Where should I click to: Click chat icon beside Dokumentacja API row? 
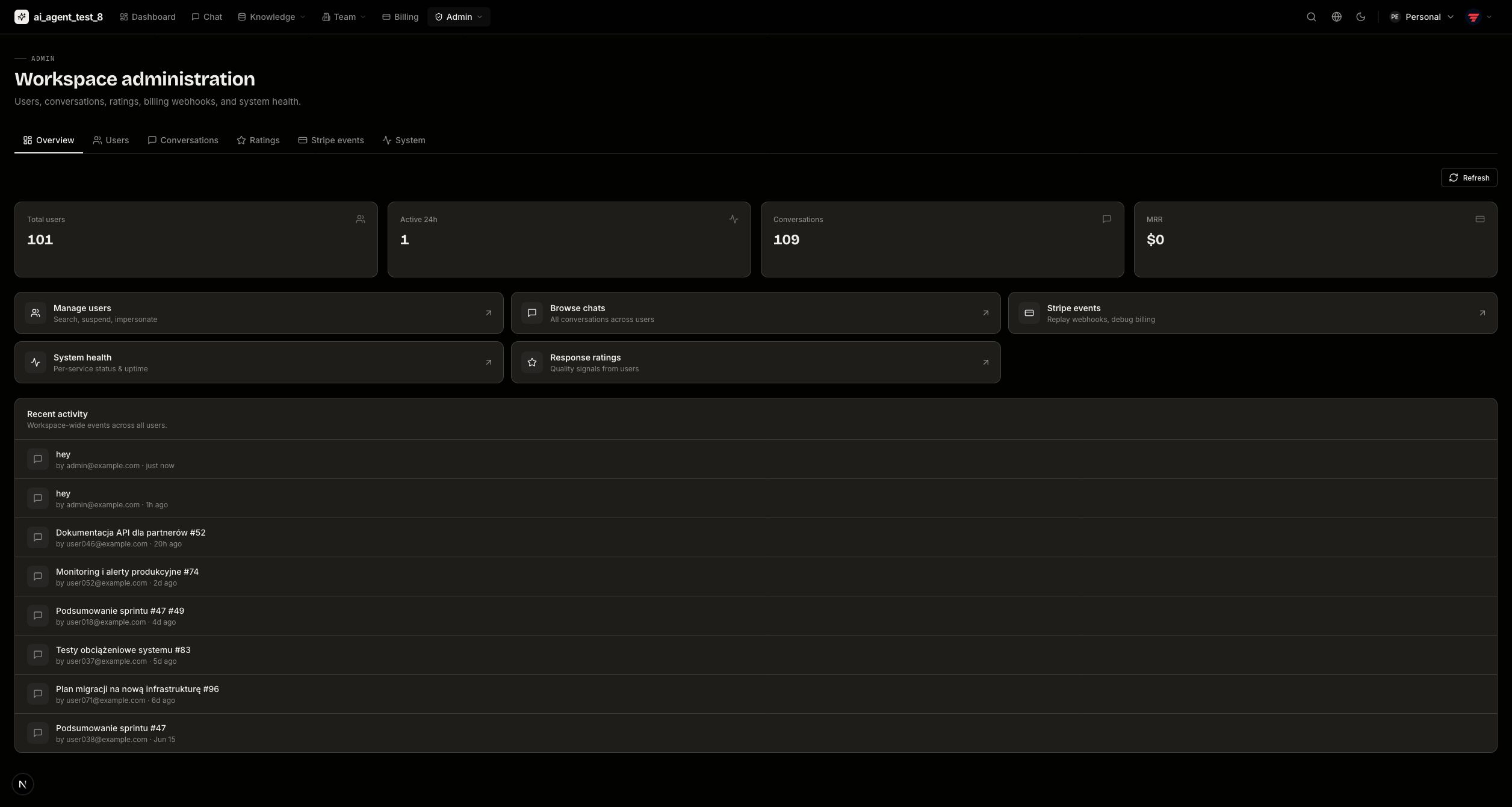point(38,537)
